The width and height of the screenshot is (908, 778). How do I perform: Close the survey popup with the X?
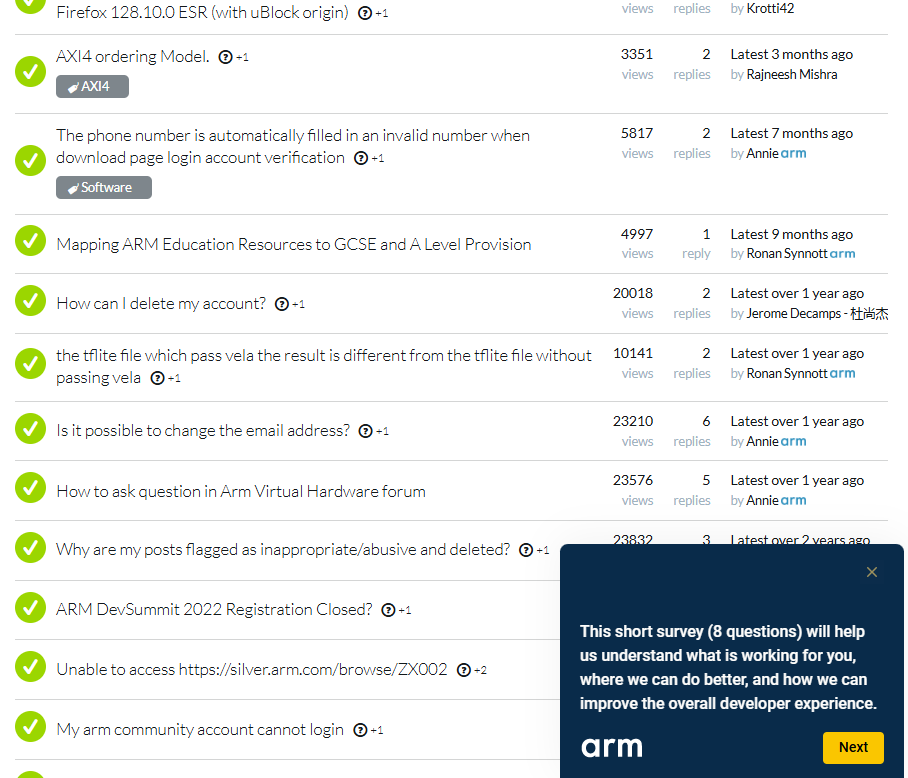tap(872, 572)
